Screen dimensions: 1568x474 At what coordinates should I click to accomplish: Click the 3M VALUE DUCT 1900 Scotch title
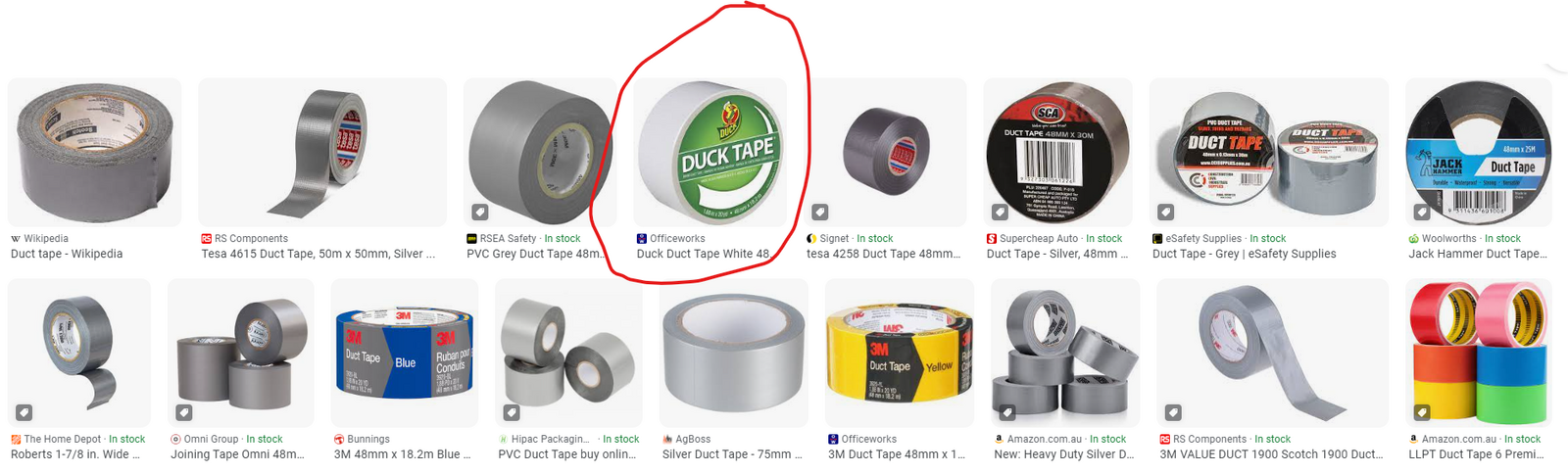(x=1271, y=454)
